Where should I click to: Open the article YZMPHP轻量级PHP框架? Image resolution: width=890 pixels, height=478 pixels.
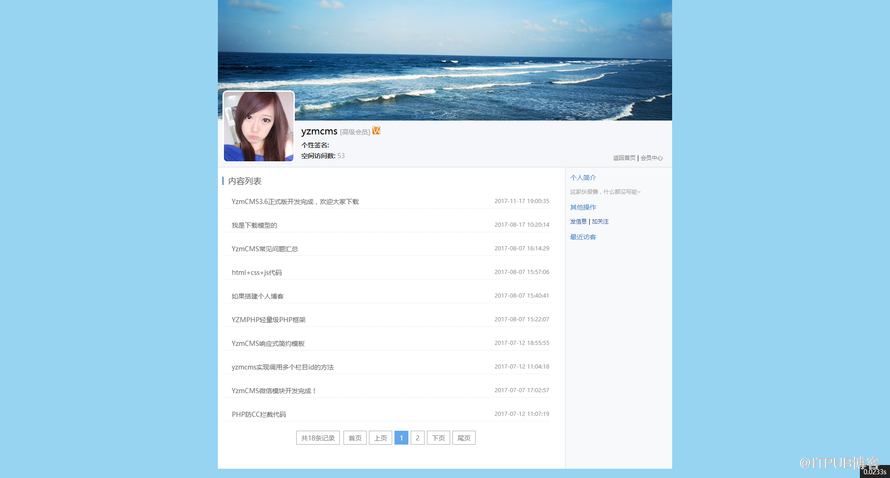(x=268, y=320)
